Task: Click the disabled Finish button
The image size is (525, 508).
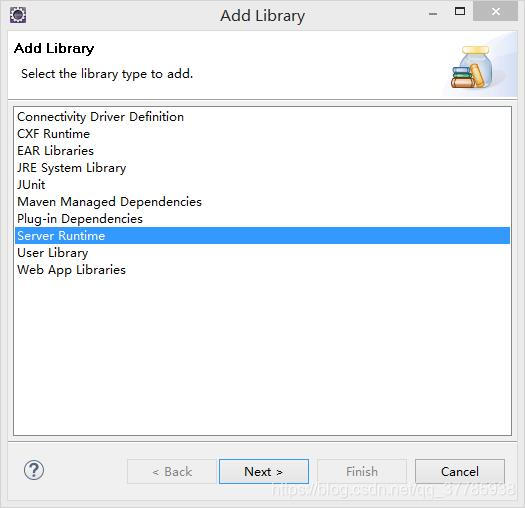Action: [x=362, y=471]
